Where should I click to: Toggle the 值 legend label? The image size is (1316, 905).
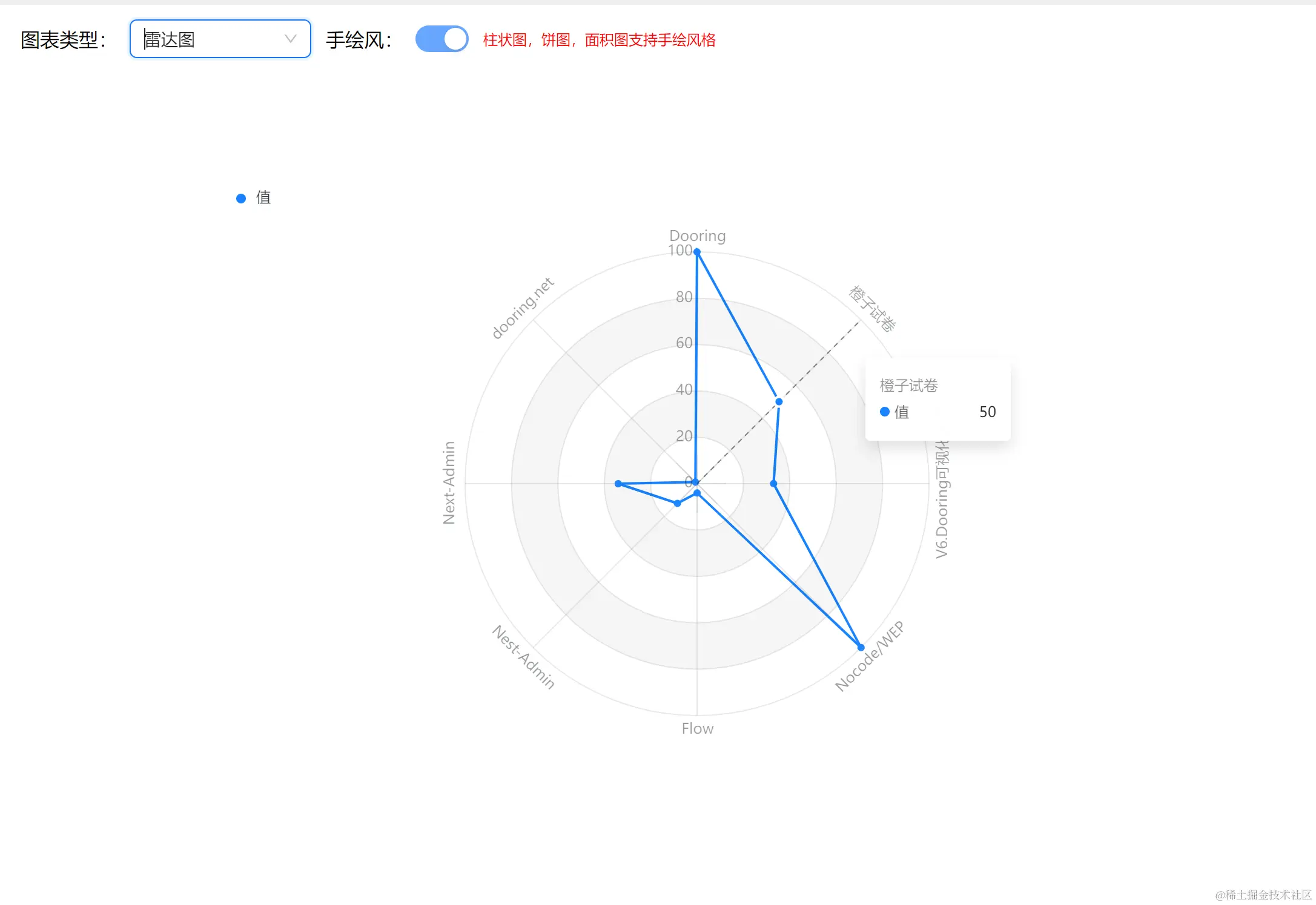(263, 198)
